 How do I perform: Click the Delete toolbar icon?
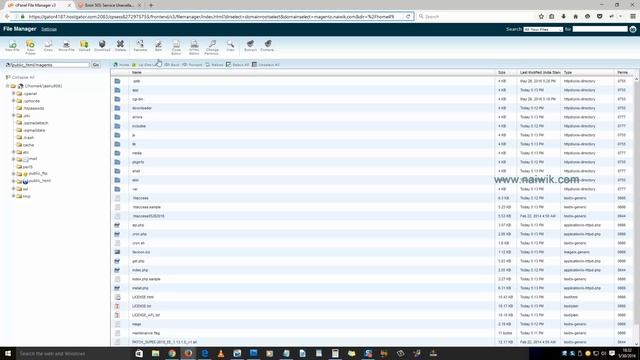coord(120,46)
